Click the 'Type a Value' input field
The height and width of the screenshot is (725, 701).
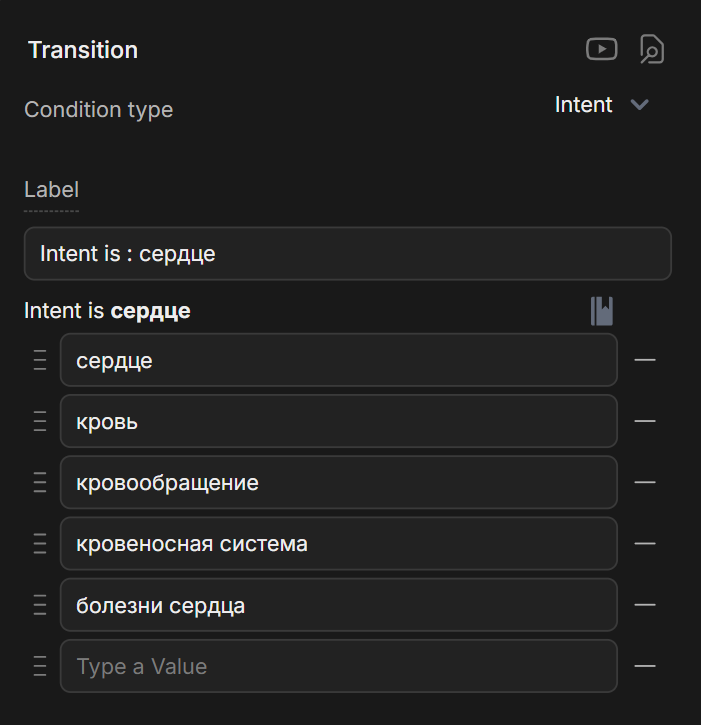click(x=338, y=666)
